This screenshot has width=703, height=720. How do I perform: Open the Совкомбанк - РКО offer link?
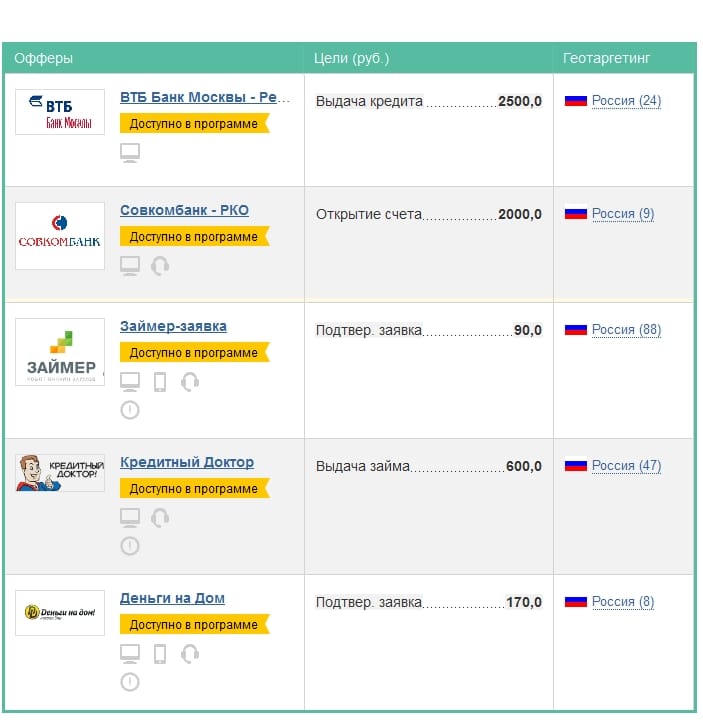(184, 210)
